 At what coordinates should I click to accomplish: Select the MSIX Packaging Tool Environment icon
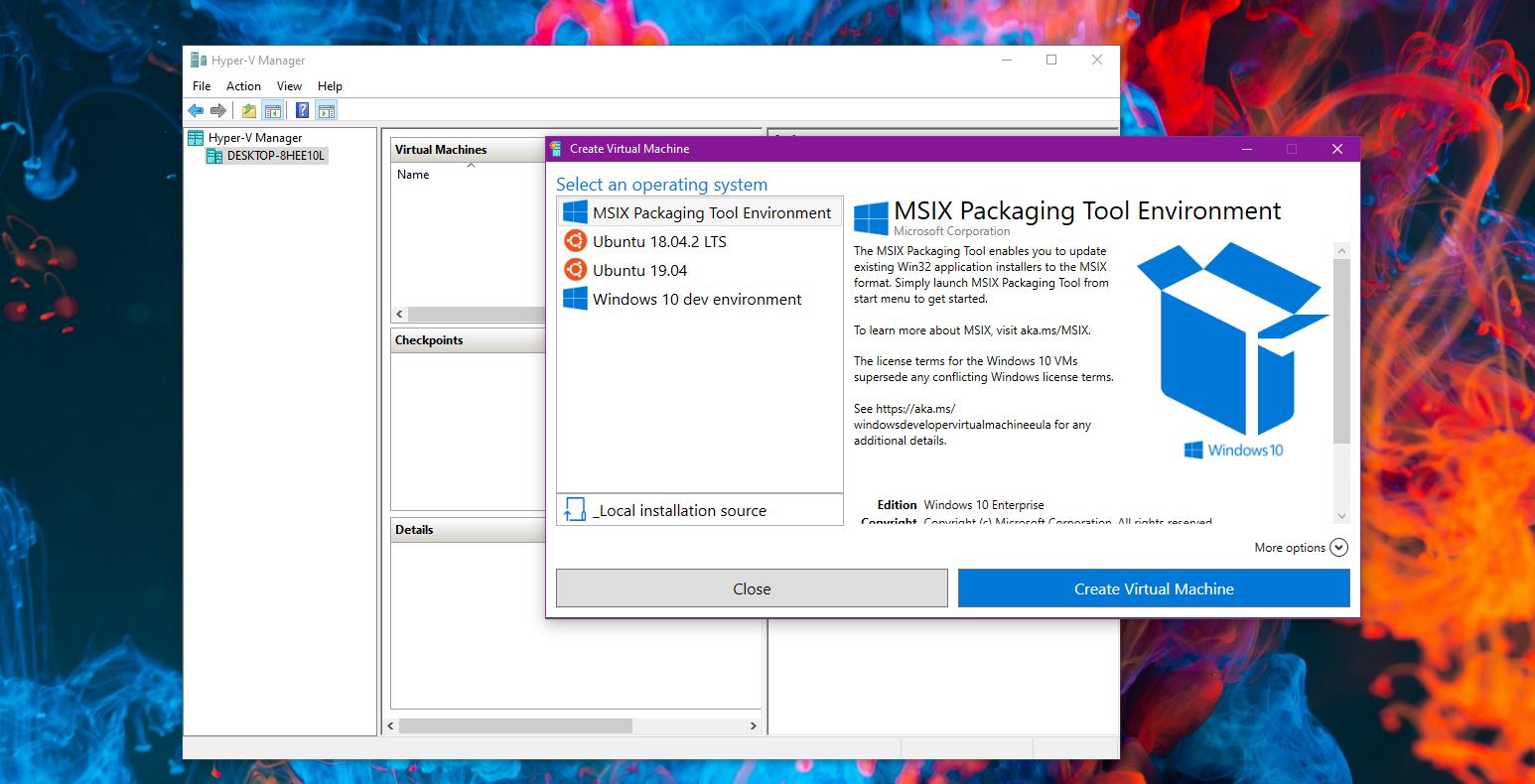(x=574, y=211)
